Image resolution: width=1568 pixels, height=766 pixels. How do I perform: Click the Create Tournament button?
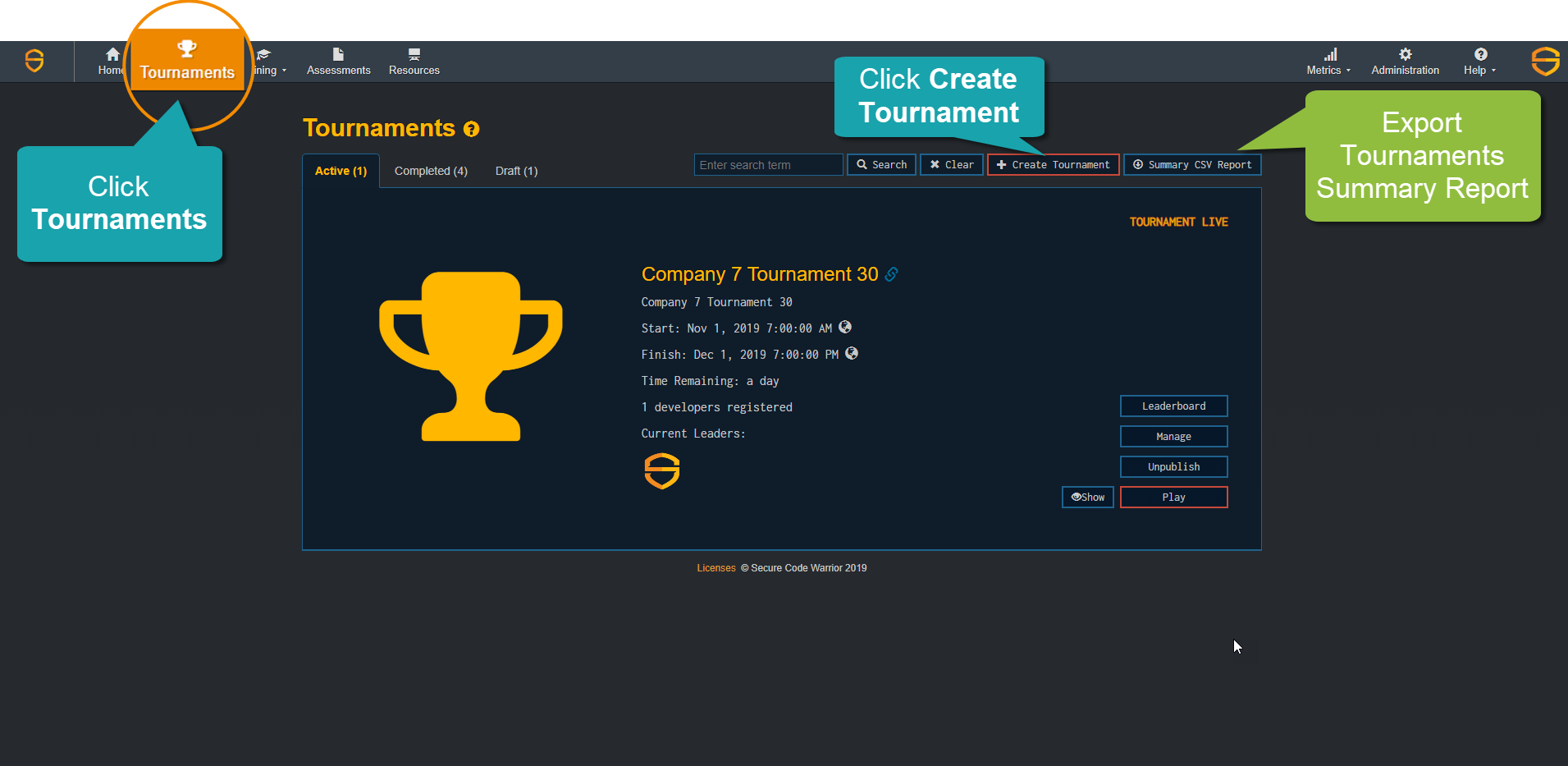1053,164
